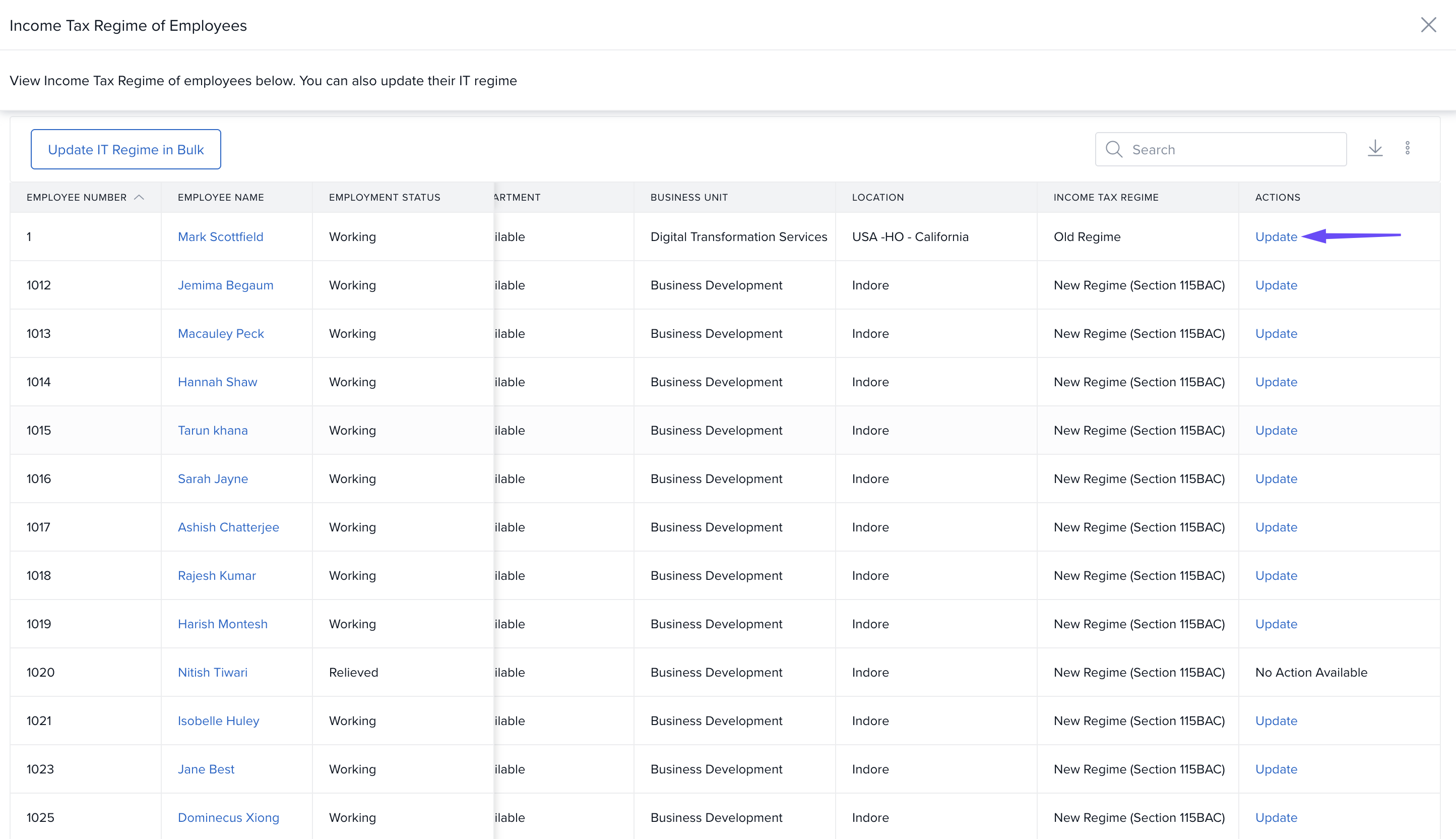The height and width of the screenshot is (839, 1456).
Task: Toggle sort arrow on Employee Number column
Action: pyautogui.click(x=139, y=197)
